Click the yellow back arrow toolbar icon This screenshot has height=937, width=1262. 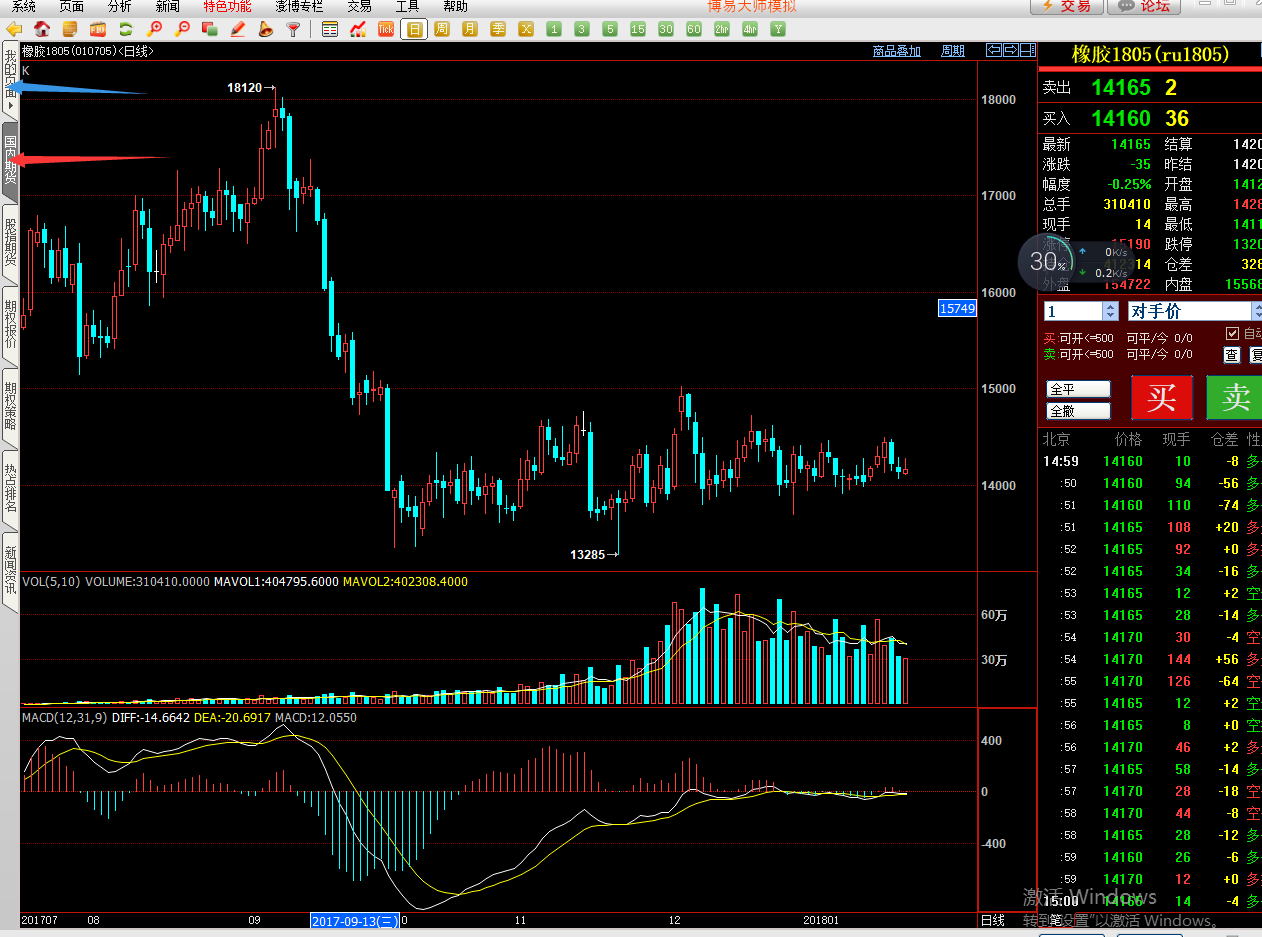pyautogui.click(x=14, y=29)
